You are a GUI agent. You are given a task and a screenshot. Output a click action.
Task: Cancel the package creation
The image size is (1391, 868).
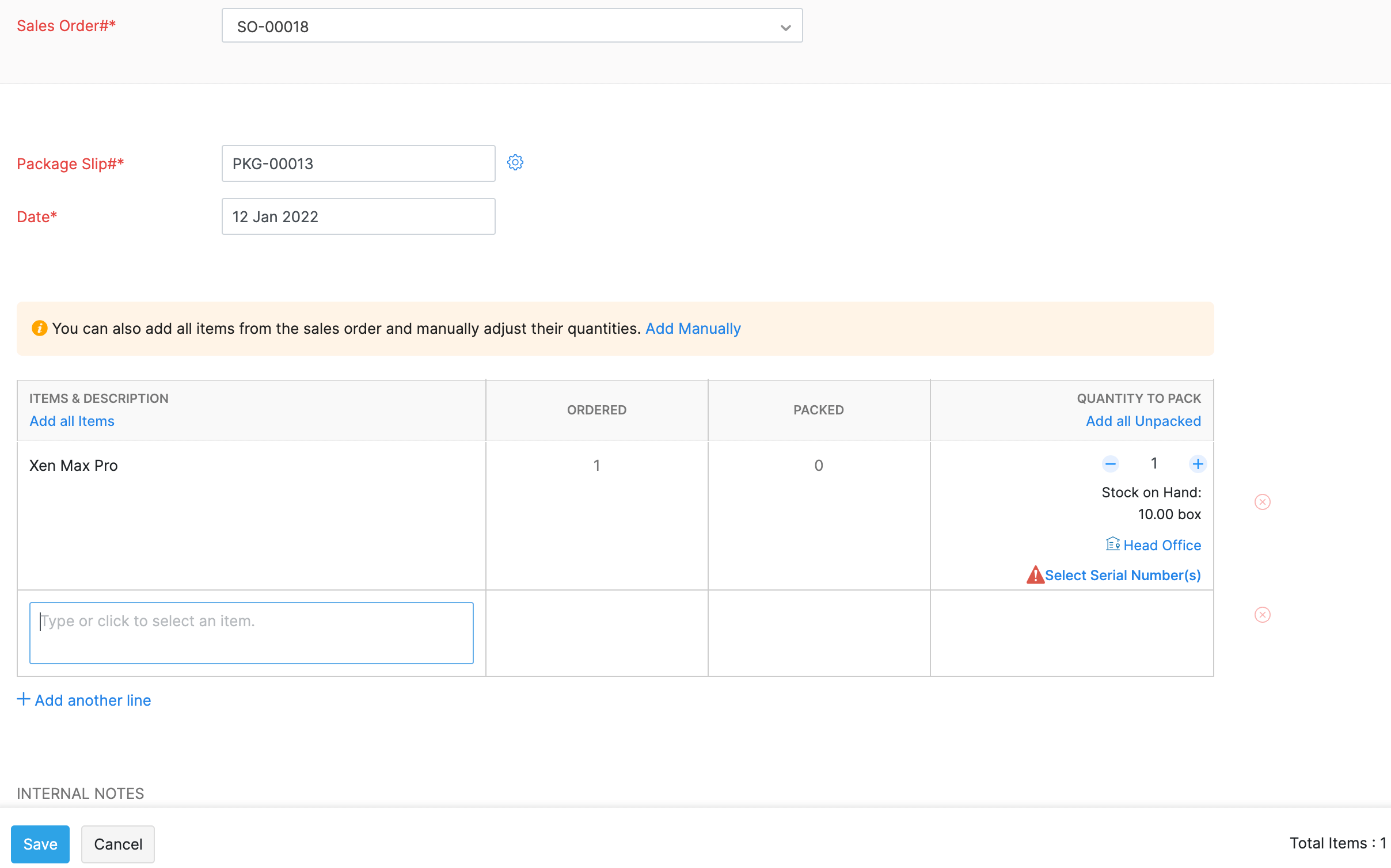click(x=117, y=844)
